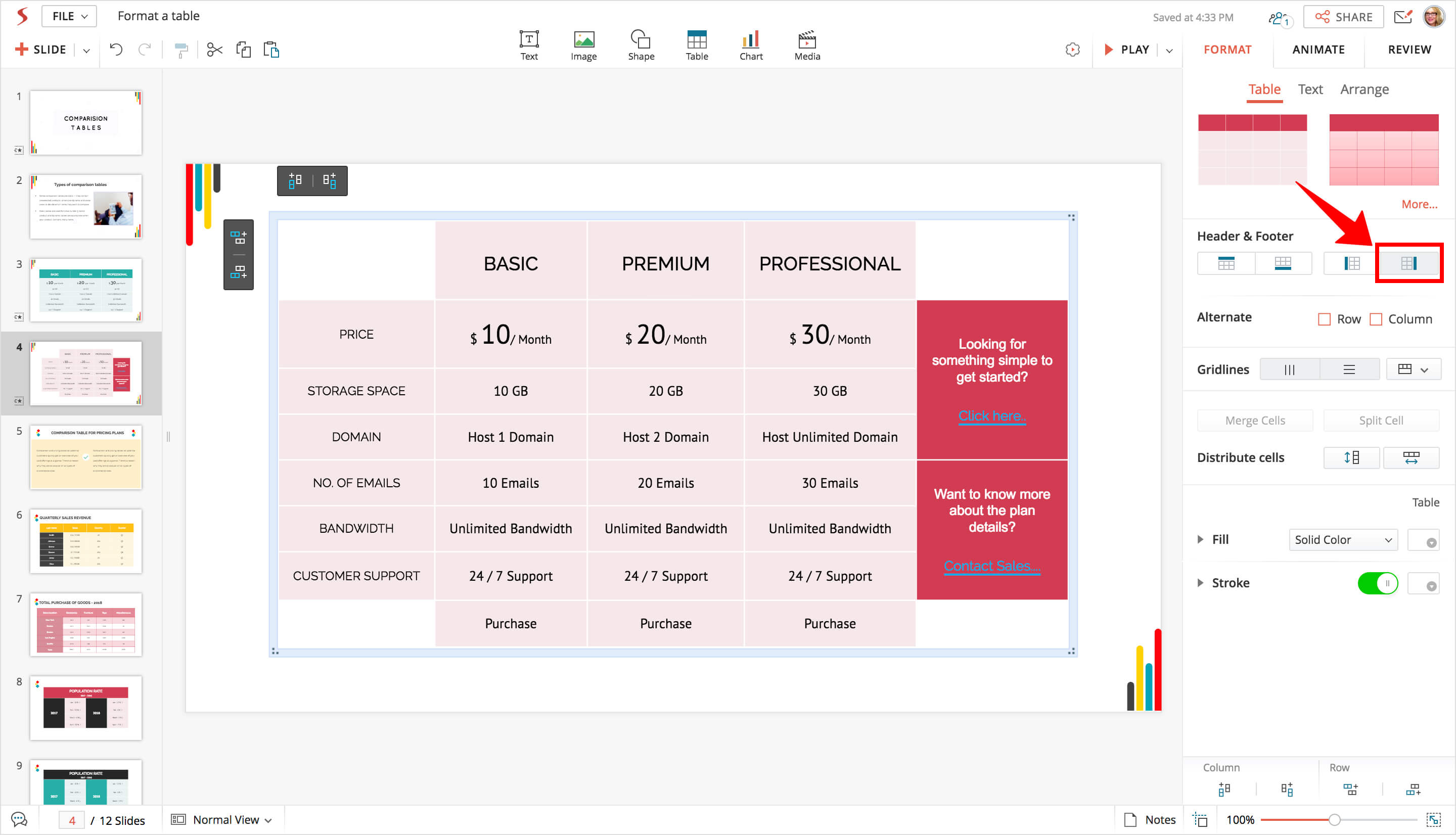Click the SHARE button
The image size is (1456, 835).
point(1343,17)
